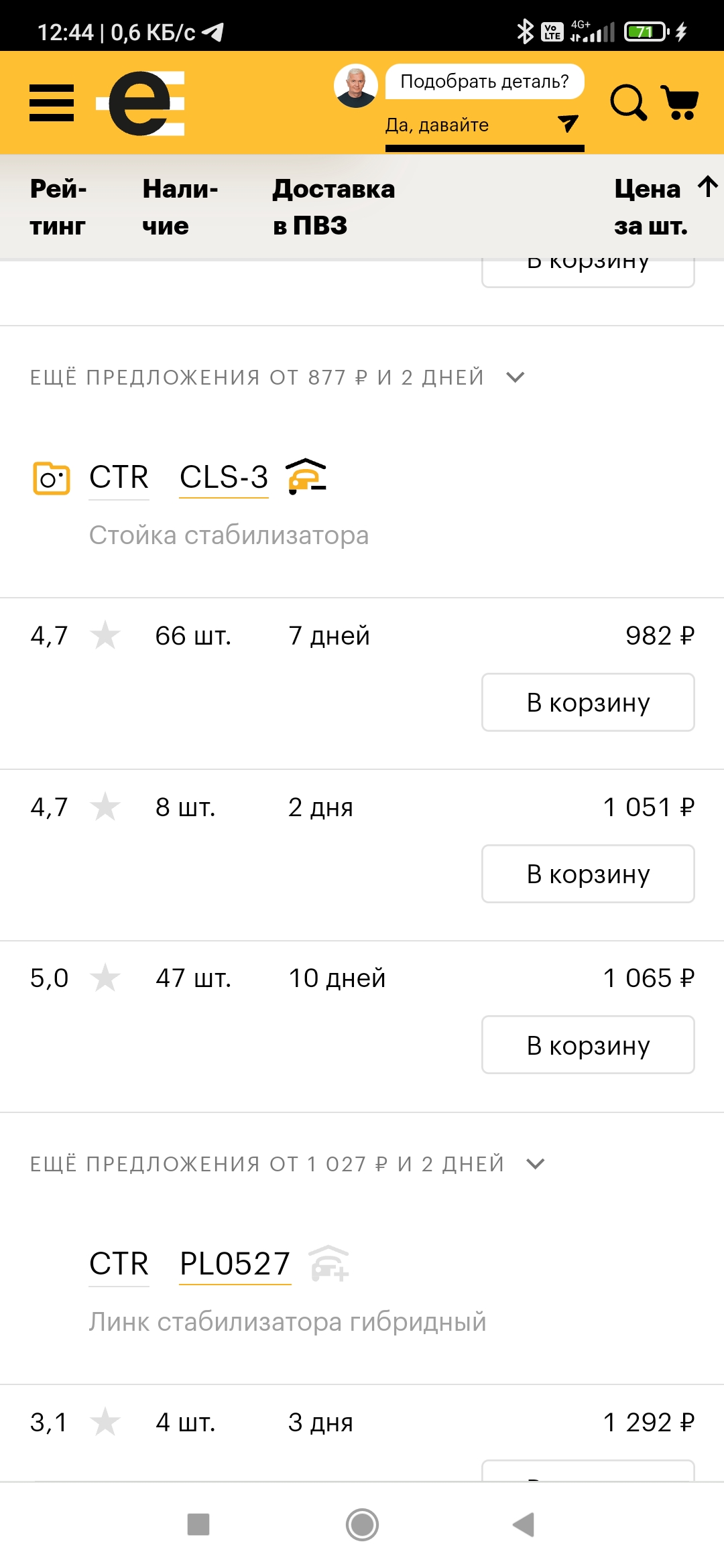Add the 1 051 ₽ offer to cart
Screen dimensions: 724x1568
pos(588,874)
